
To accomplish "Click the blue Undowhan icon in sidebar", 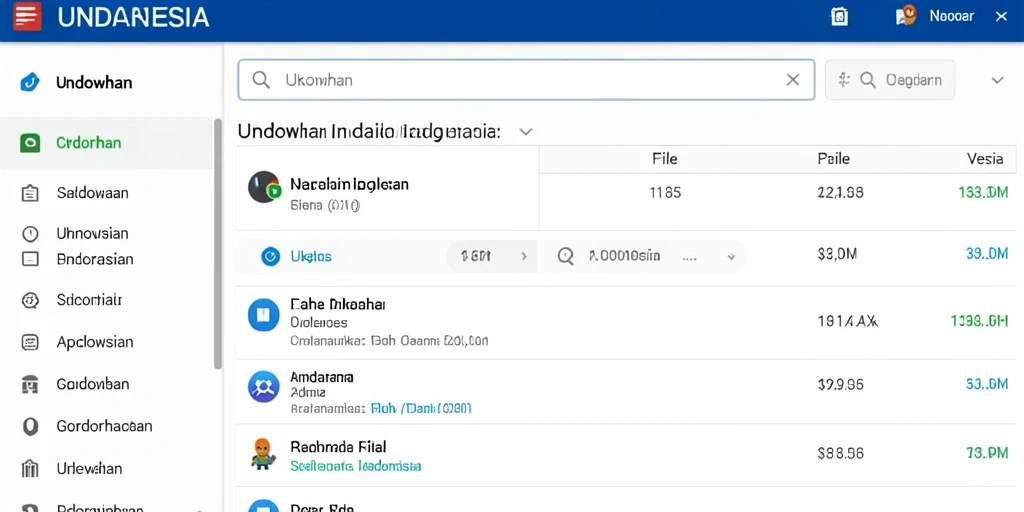I will click(30, 82).
